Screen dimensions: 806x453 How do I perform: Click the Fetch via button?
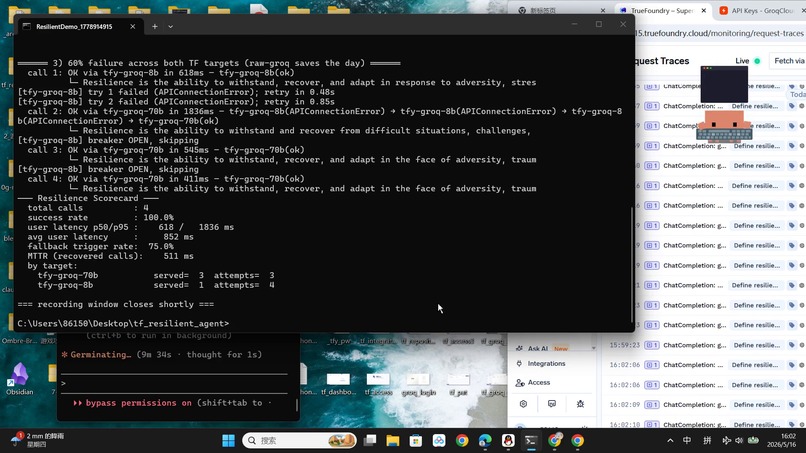coord(787,61)
